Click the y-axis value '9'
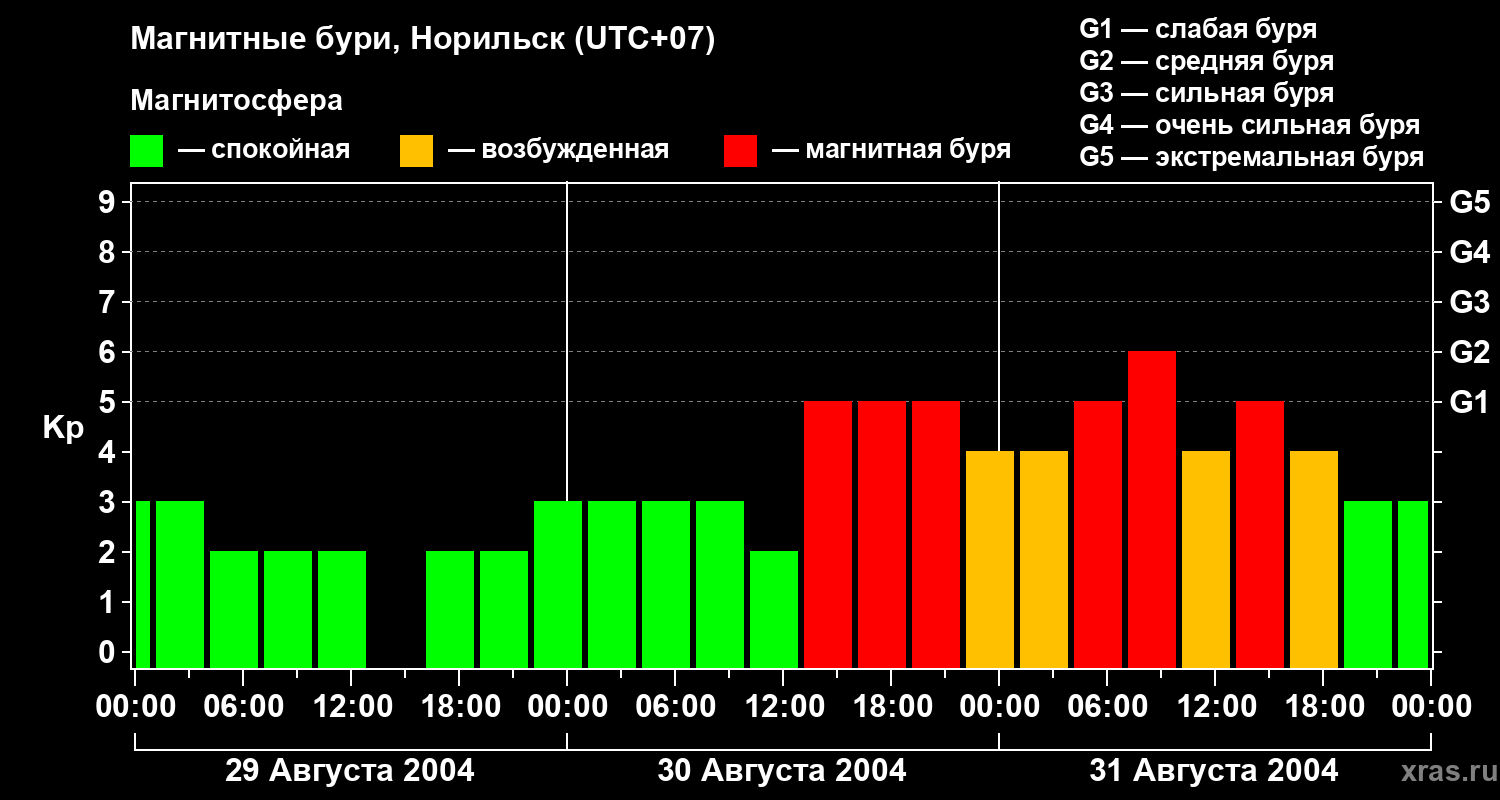Screen dimensions: 1500x800 pyautogui.click(x=109, y=202)
